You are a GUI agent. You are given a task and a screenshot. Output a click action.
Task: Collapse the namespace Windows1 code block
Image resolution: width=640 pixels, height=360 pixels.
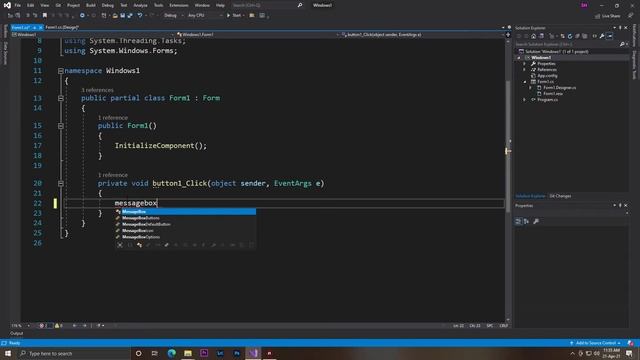60,71
